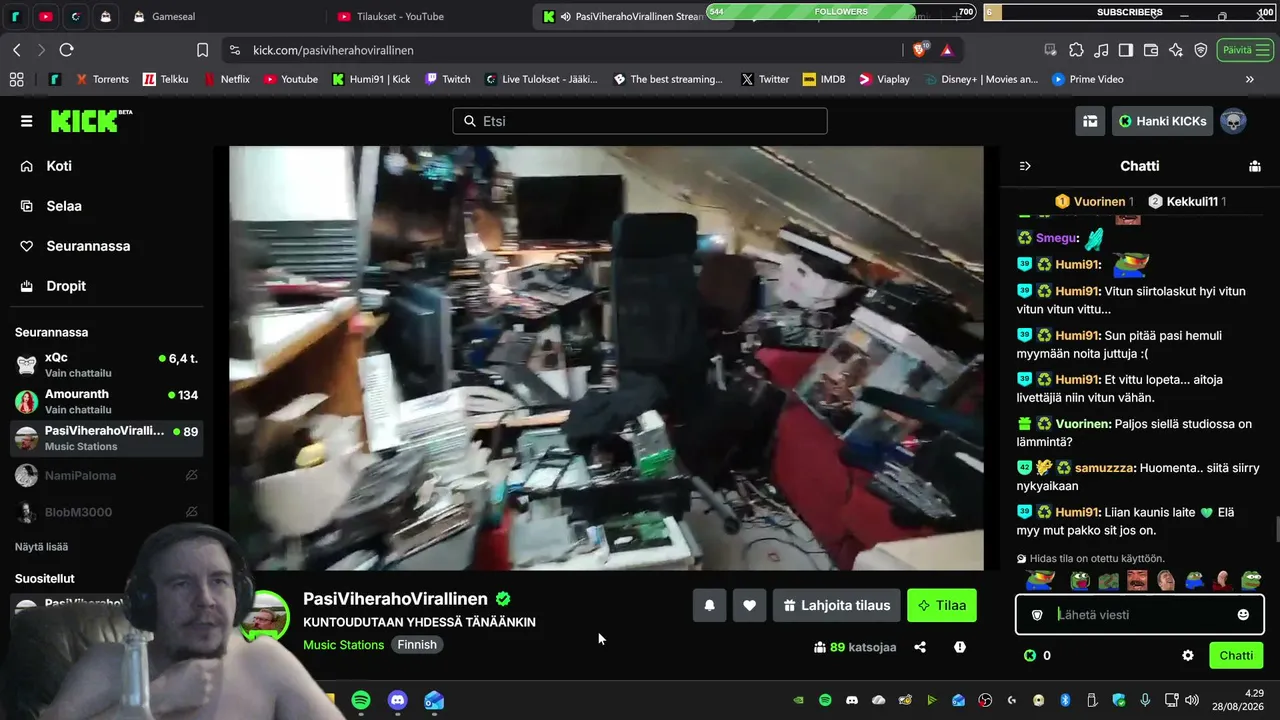
Task: Click Lahjoita tilaus gift button
Action: click(x=837, y=605)
